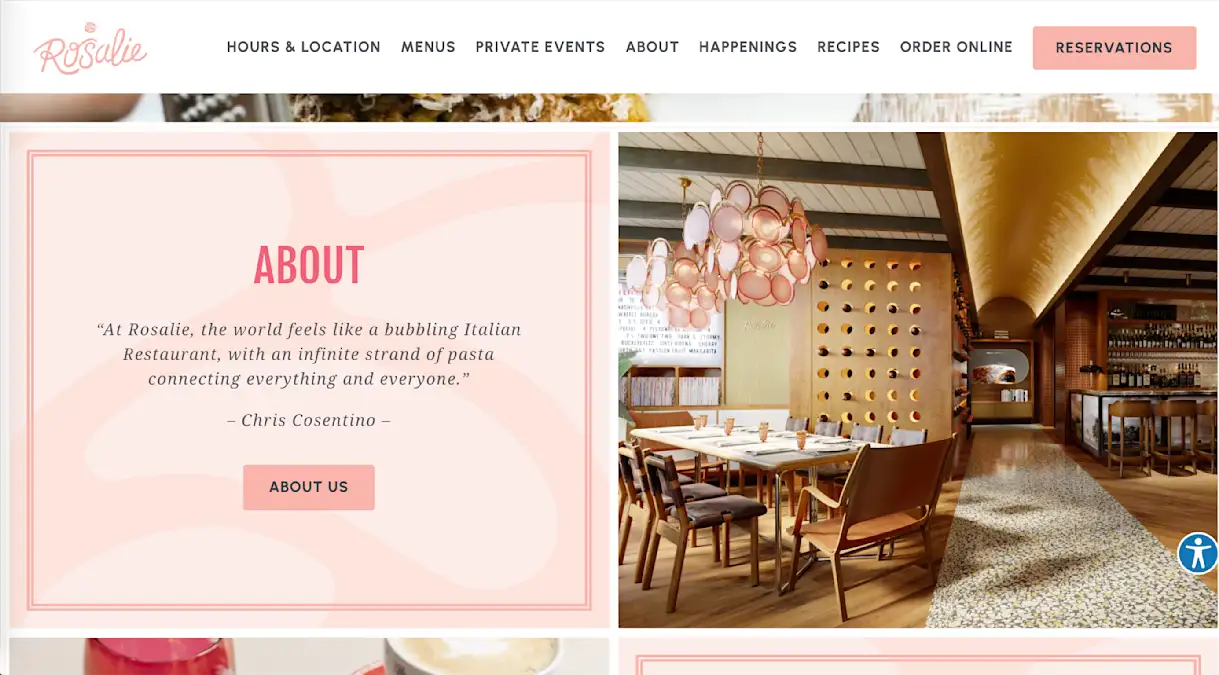Click the pink bordered panel at bottom right
Screen dimensions: 1219x675
pyautogui.click(x=918, y=656)
